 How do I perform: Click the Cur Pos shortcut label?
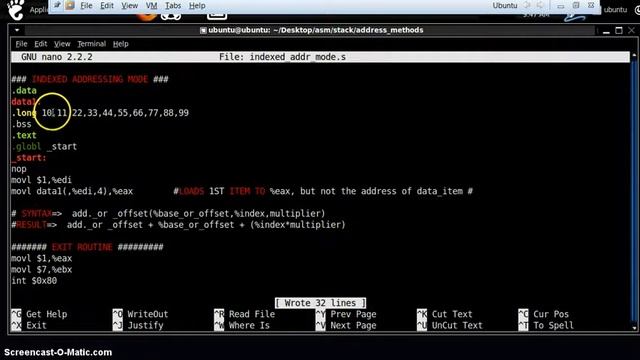tap(551, 314)
